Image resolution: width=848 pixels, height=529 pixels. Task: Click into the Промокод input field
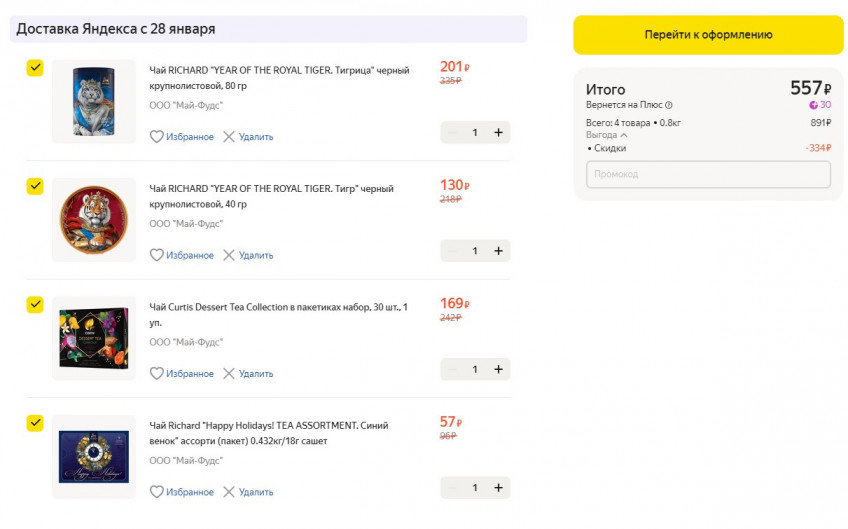(x=708, y=174)
